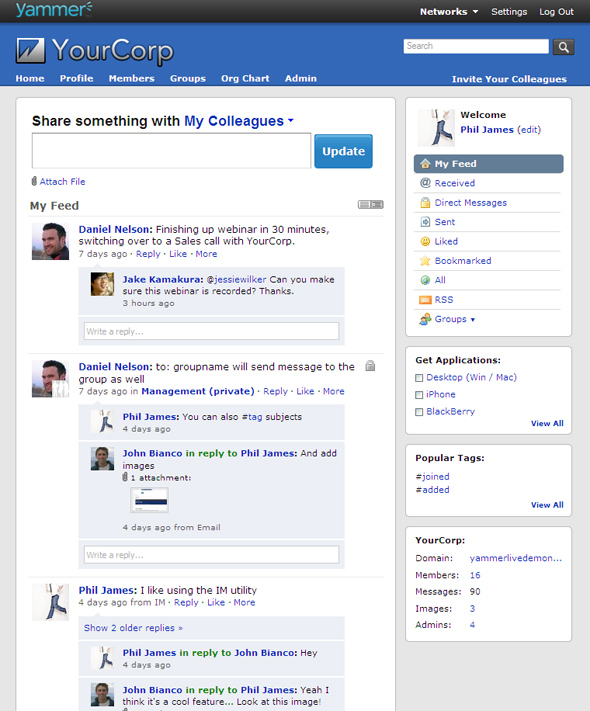Click the YourCorp logo icon
590x711 pixels.
tap(30, 50)
